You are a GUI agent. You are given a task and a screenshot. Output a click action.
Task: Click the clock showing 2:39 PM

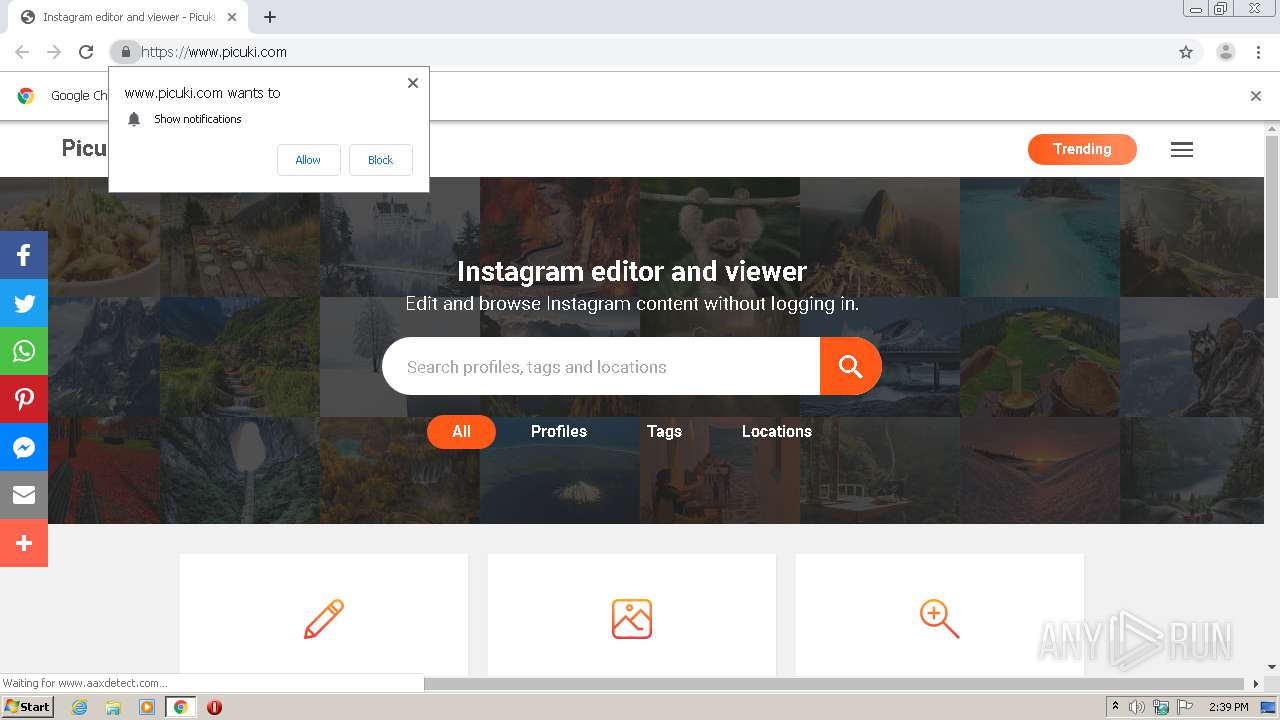pos(1228,707)
